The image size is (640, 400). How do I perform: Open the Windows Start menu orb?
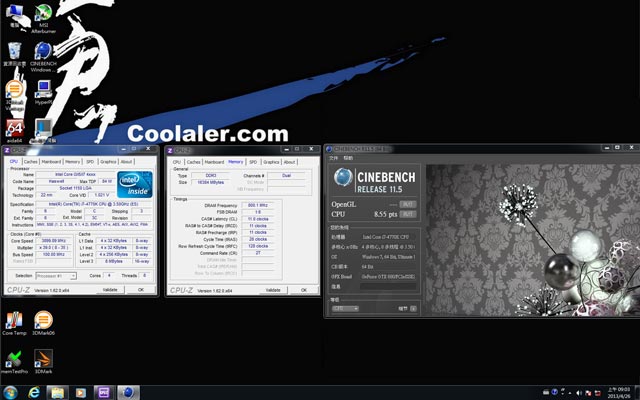tap(10, 393)
